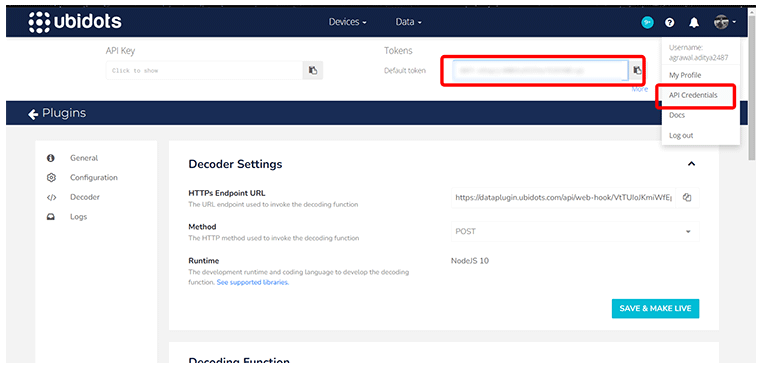Collapse the Decoder Settings panel chevron
The width and height of the screenshot is (766, 371).
691,164
